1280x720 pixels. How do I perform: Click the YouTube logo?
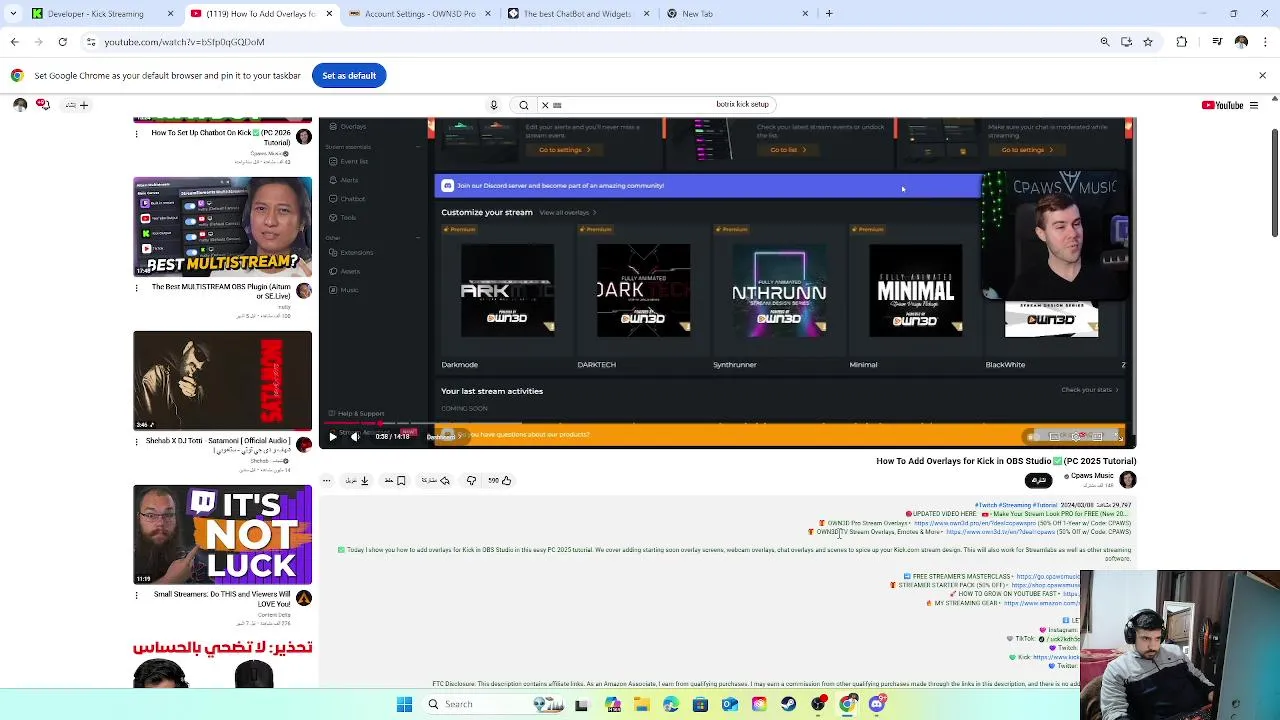click(x=1222, y=105)
